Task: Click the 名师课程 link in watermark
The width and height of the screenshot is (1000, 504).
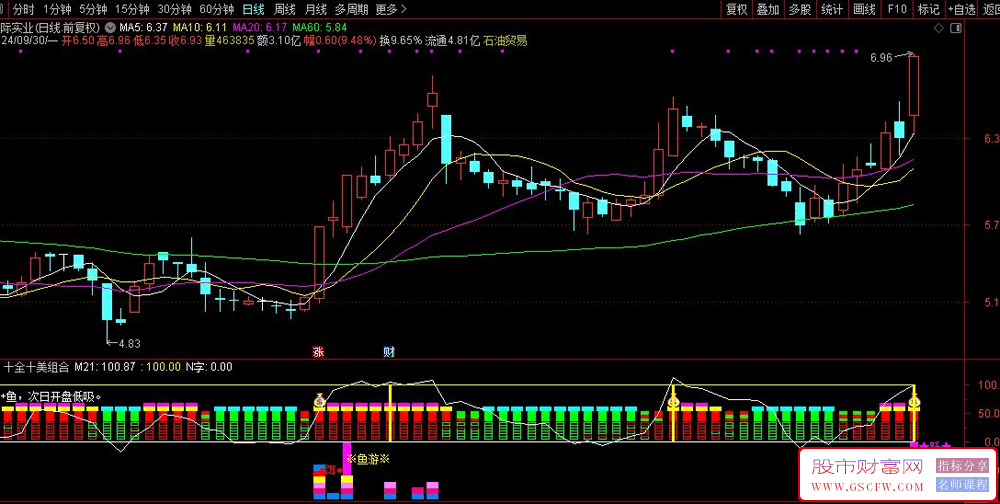Action: pos(961,485)
